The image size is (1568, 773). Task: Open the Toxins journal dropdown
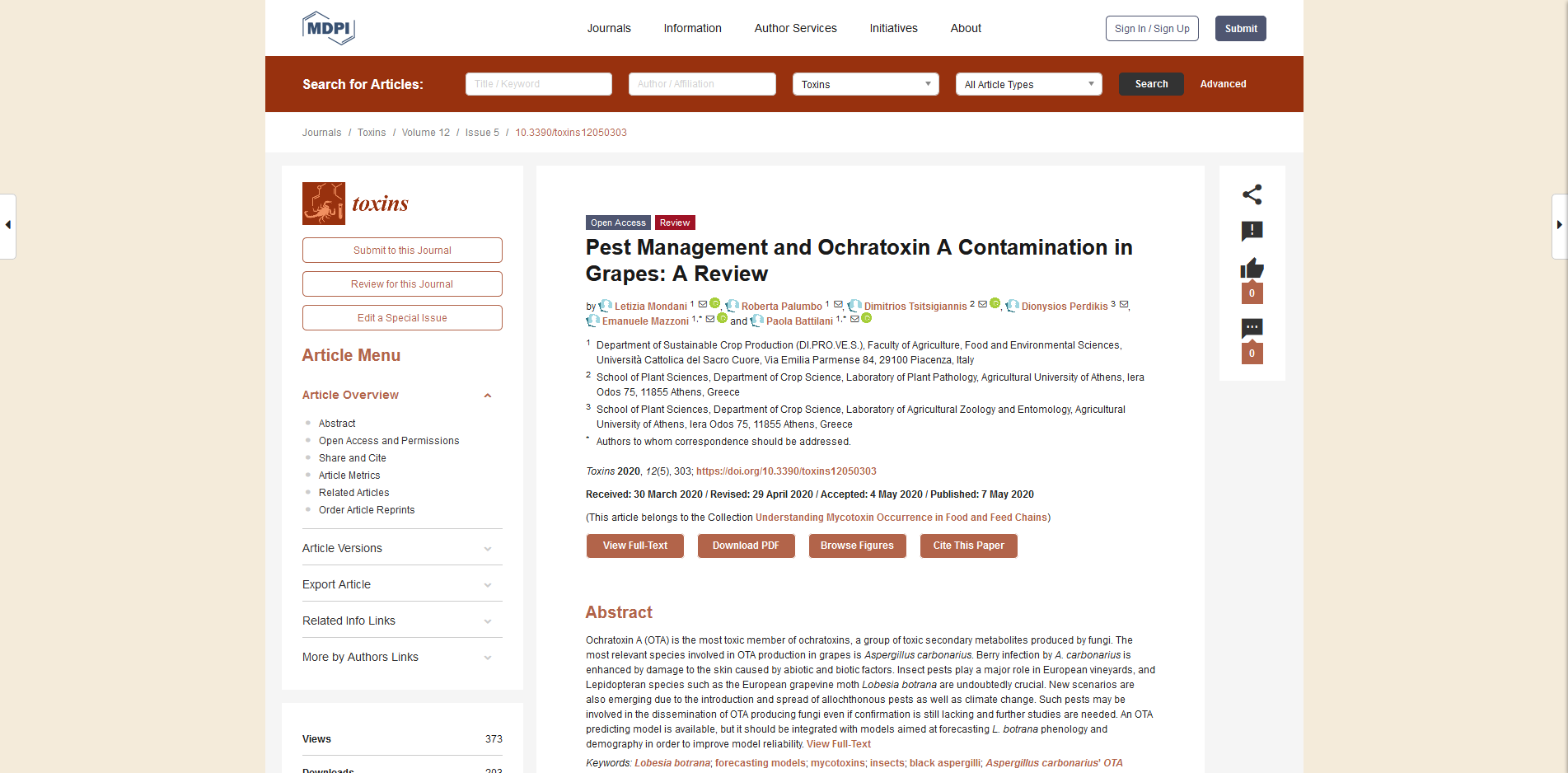(x=865, y=84)
